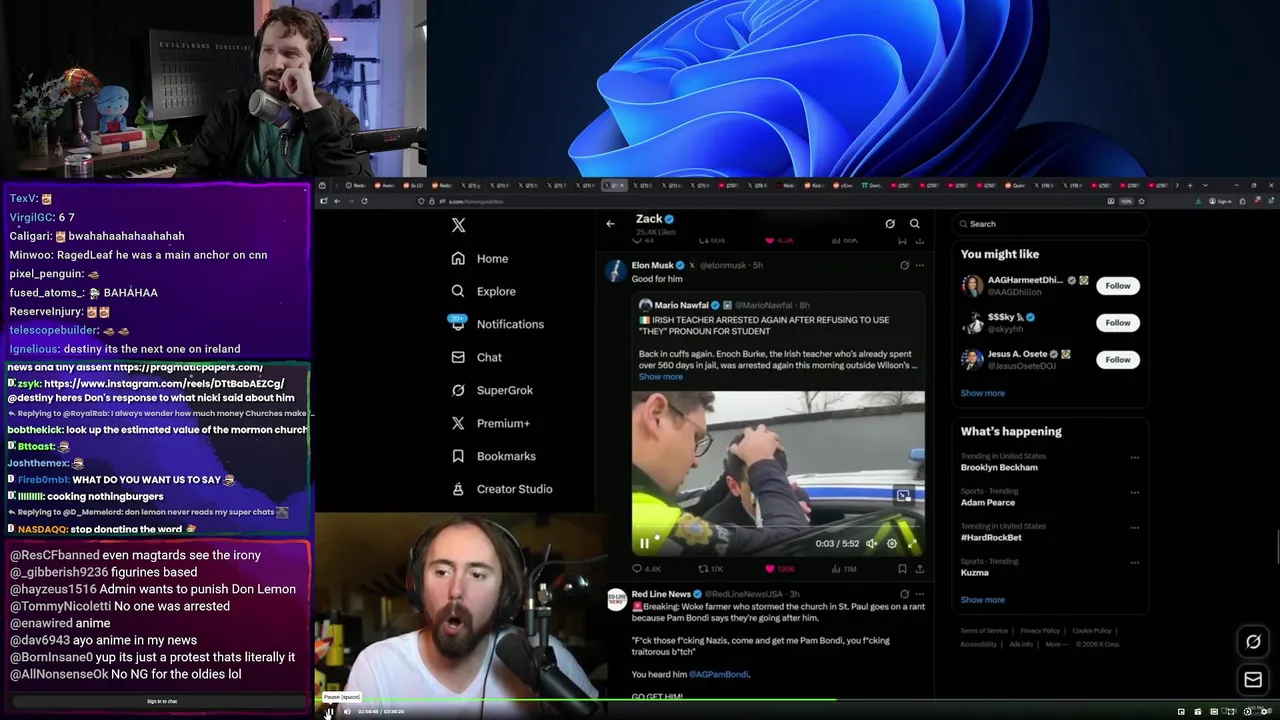Share Elon Musk's post
1280x720 pixels.
click(x=919, y=569)
